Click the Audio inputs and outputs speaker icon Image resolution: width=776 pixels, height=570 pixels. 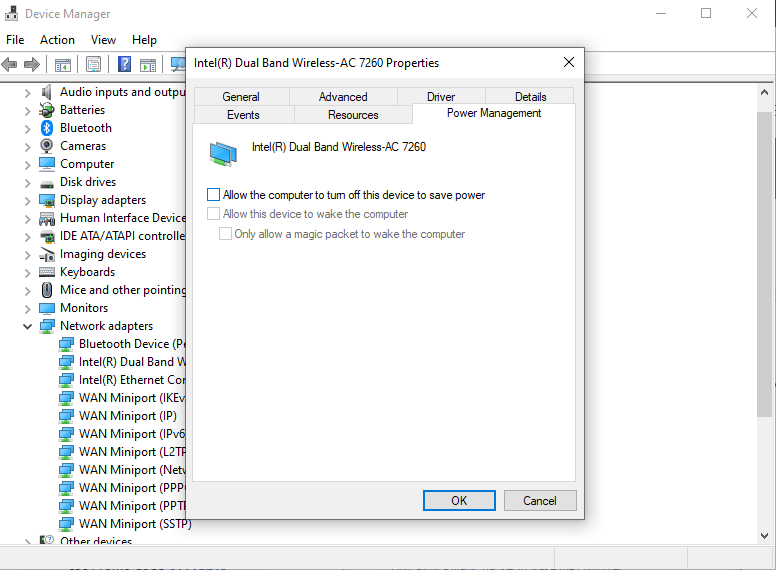point(47,92)
